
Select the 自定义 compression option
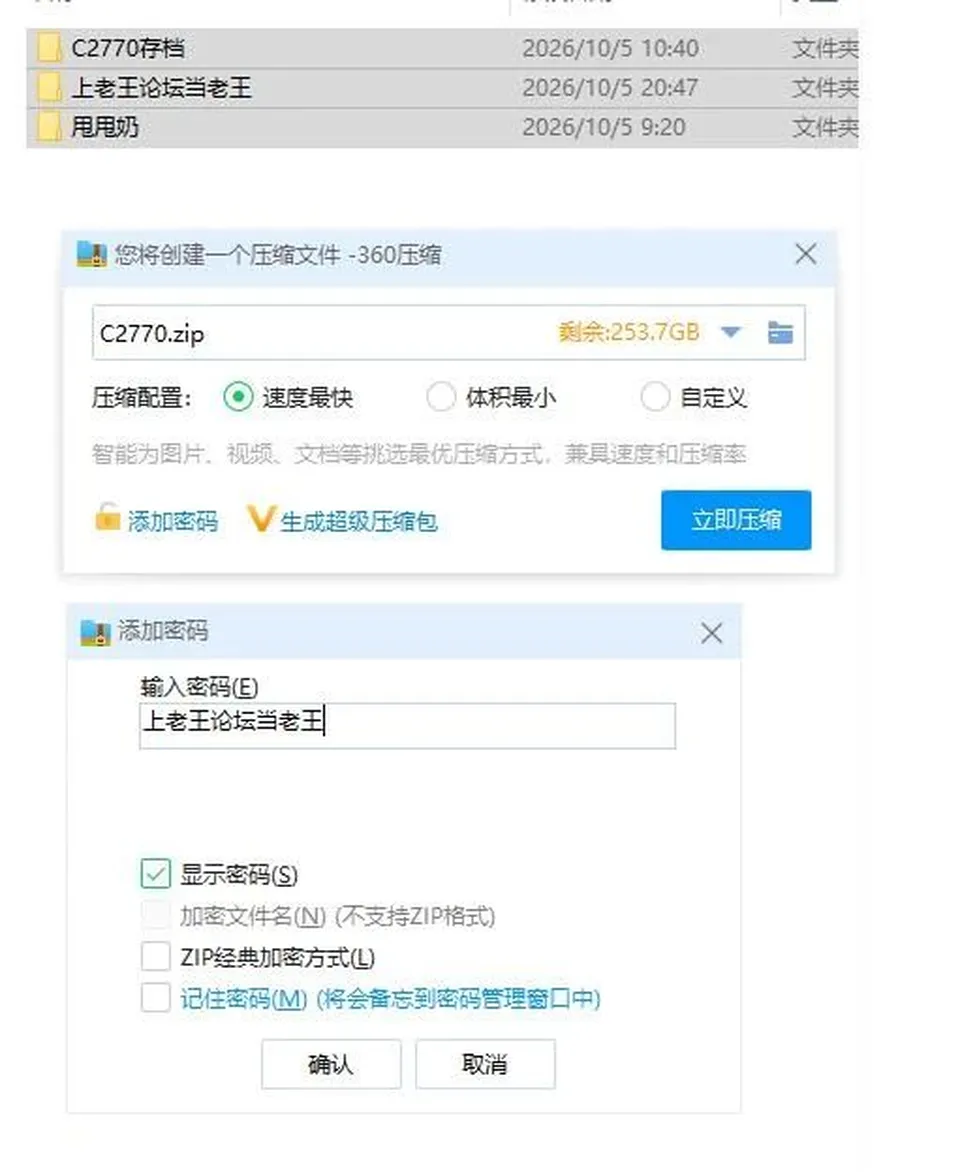(655, 396)
